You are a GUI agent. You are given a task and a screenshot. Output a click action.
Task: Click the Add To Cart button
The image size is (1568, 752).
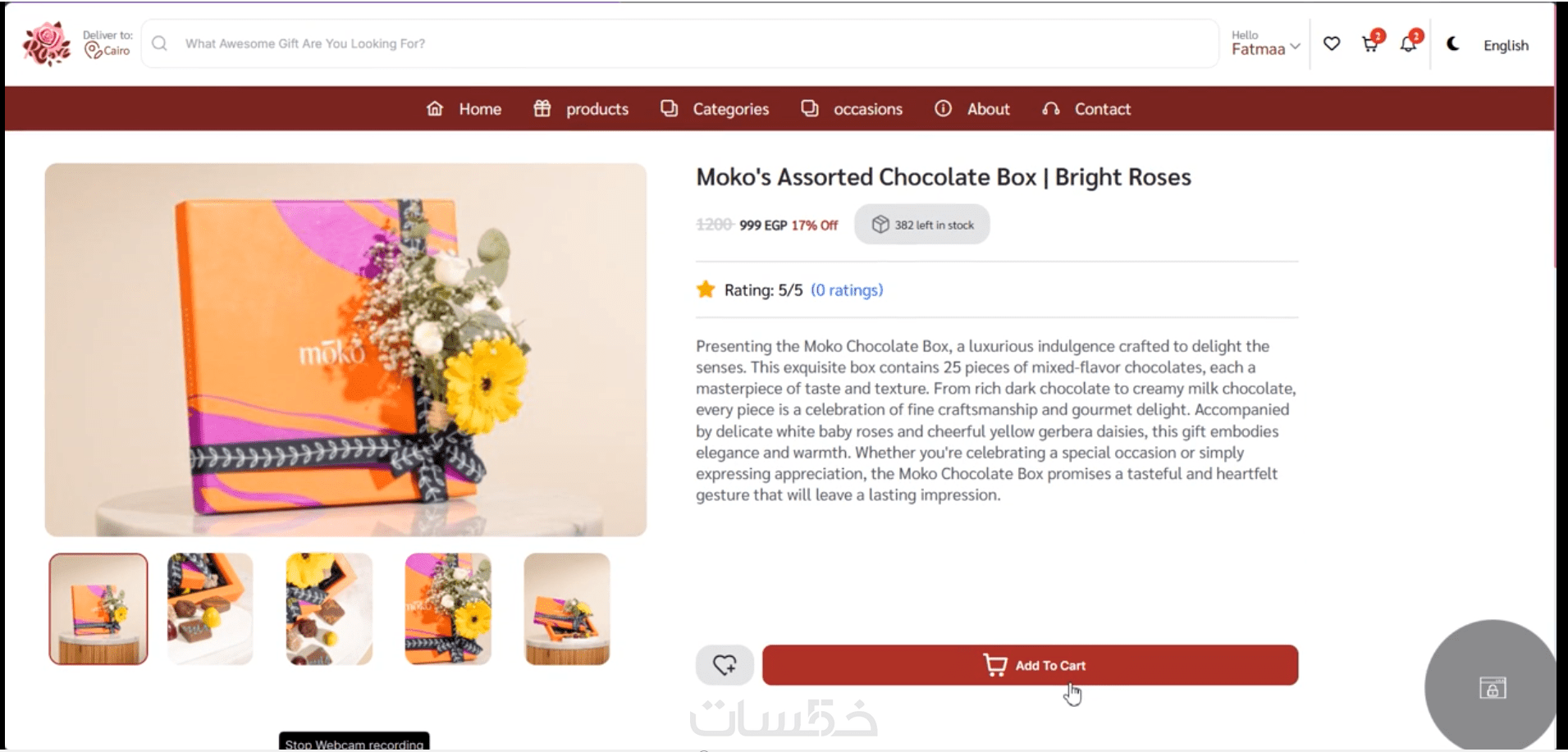tap(1030, 665)
